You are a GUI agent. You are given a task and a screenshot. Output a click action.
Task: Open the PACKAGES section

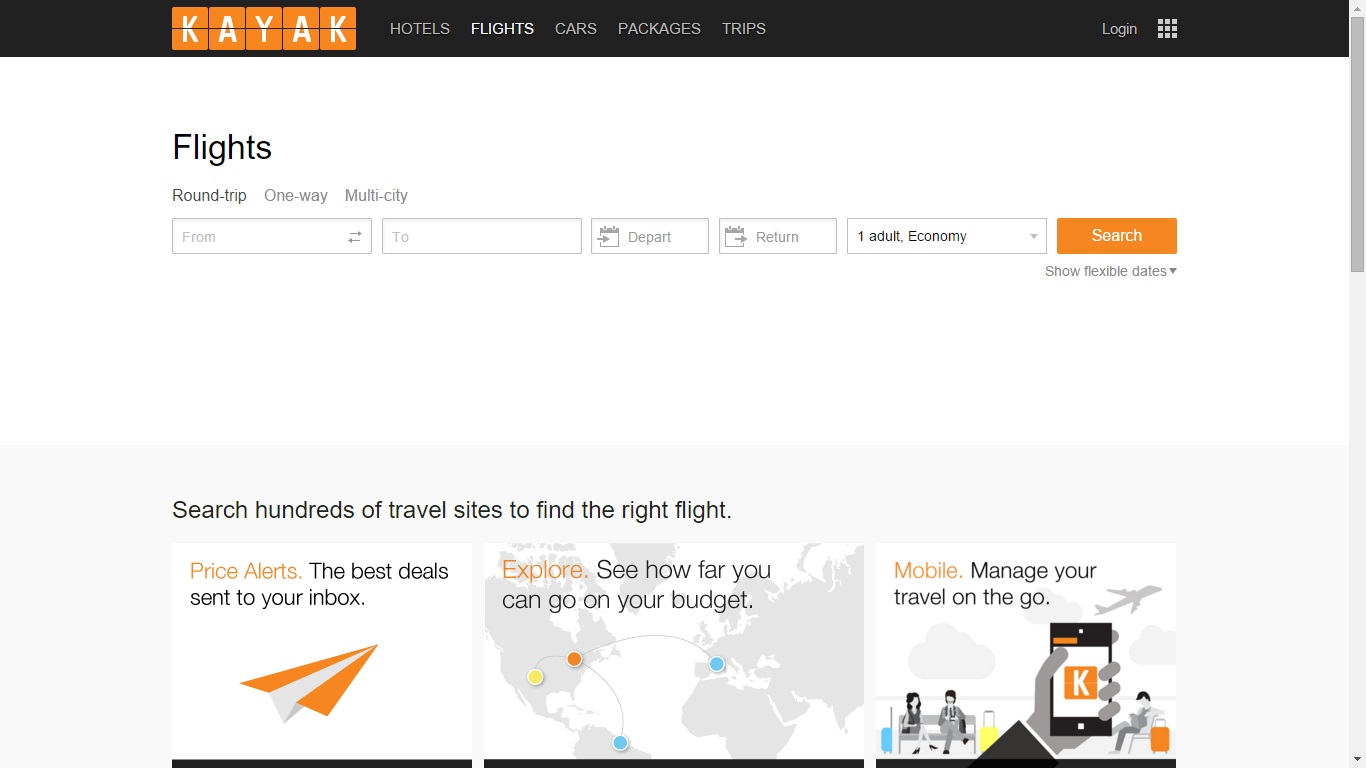[659, 29]
